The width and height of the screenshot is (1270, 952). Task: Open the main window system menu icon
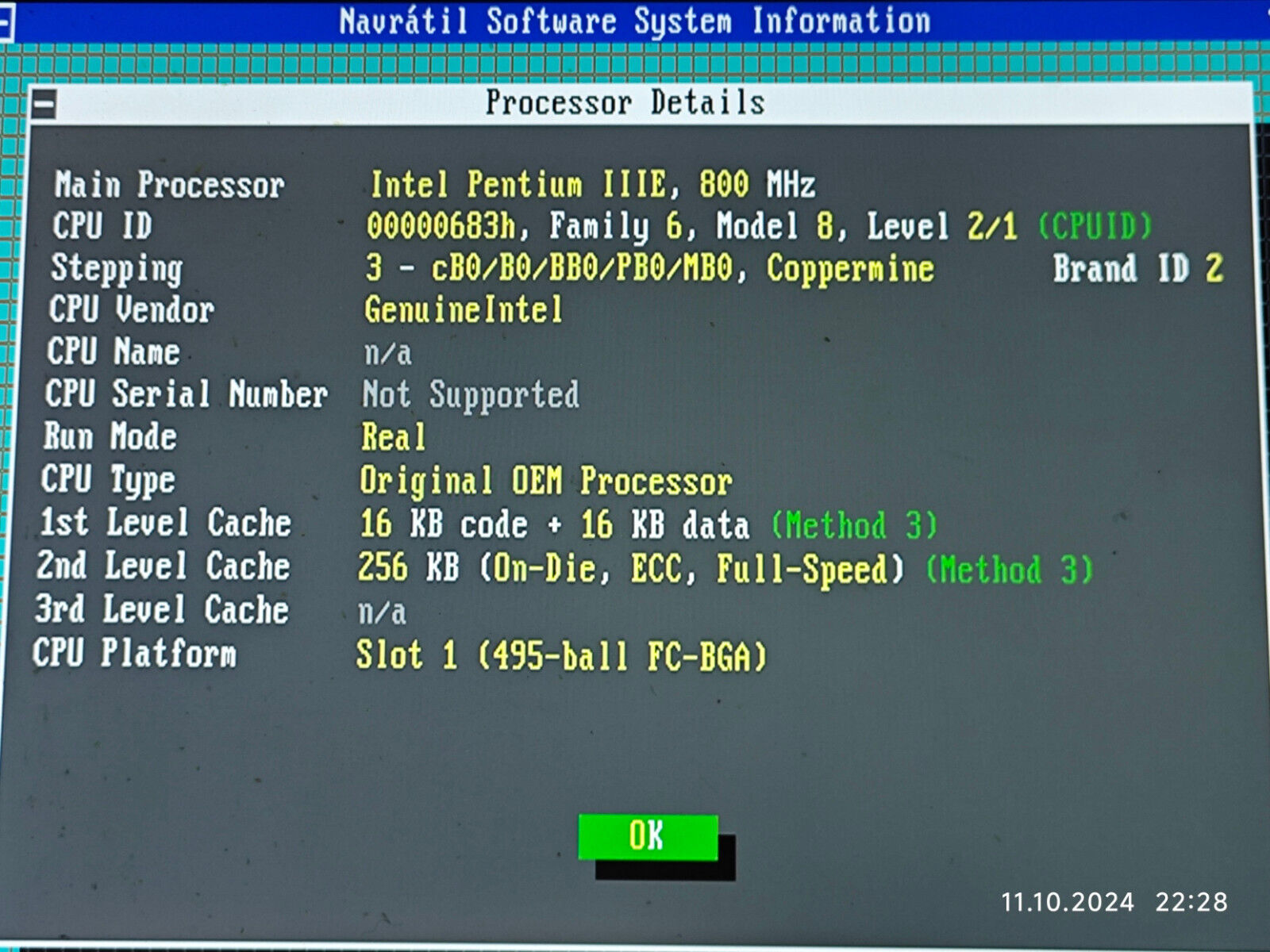click(x=6, y=23)
